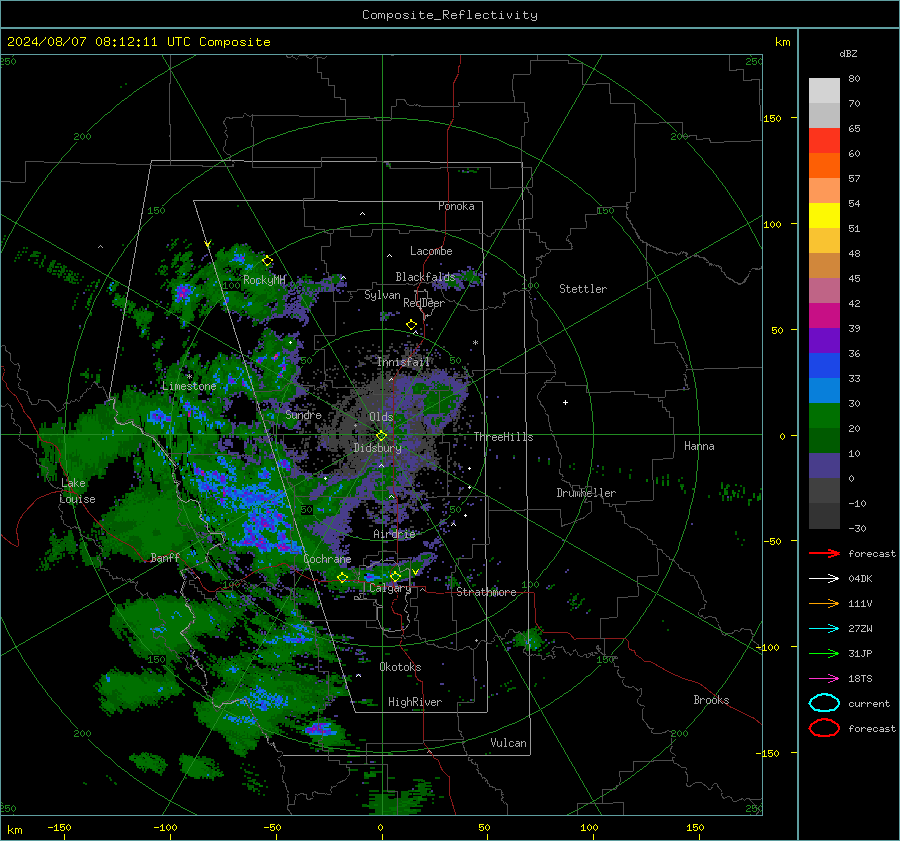The image size is (900, 841).
Task: Click the Strathmore city label
Action: point(486,592)
